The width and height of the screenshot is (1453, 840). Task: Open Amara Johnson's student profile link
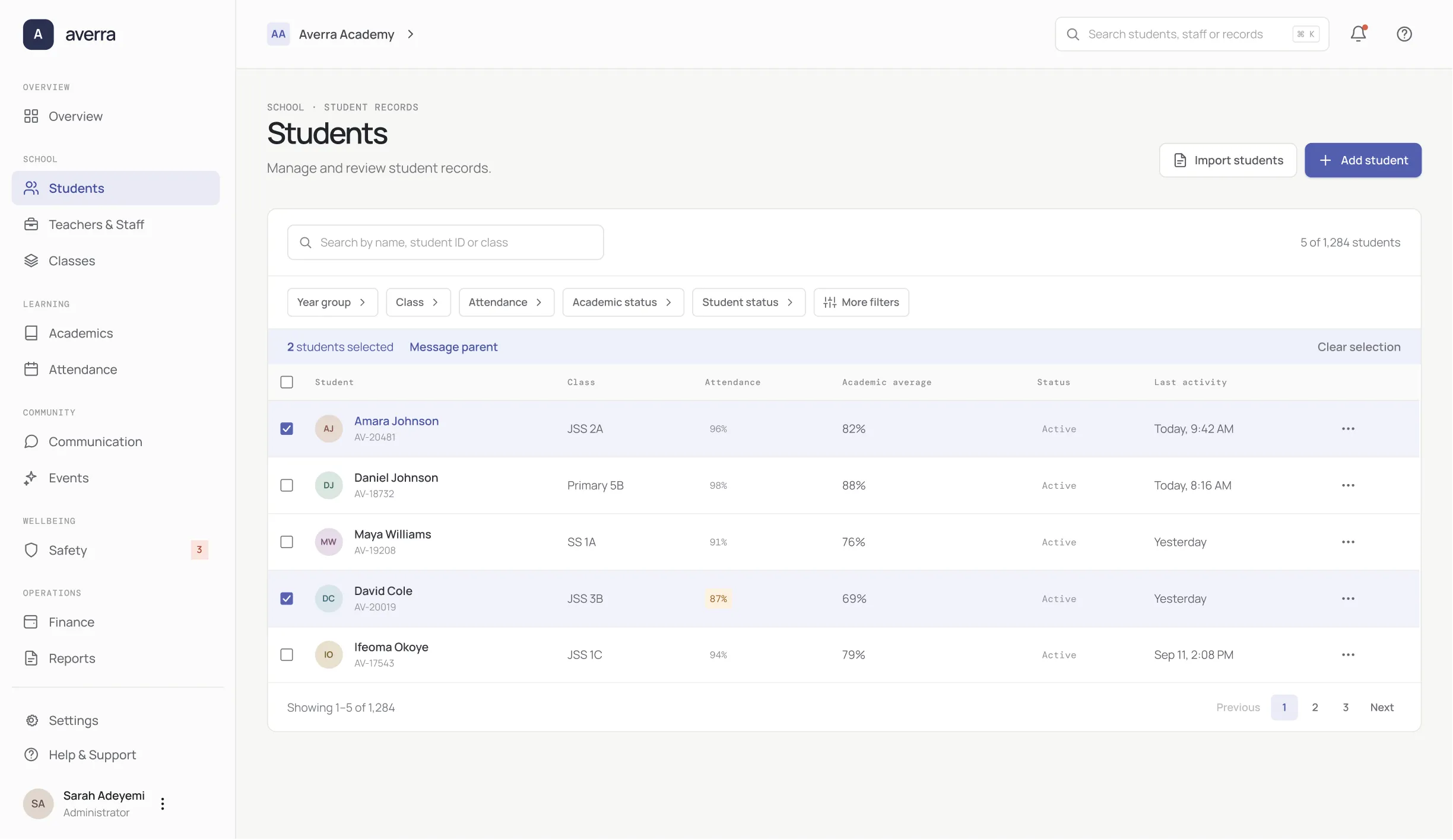(x=396, y=421)
